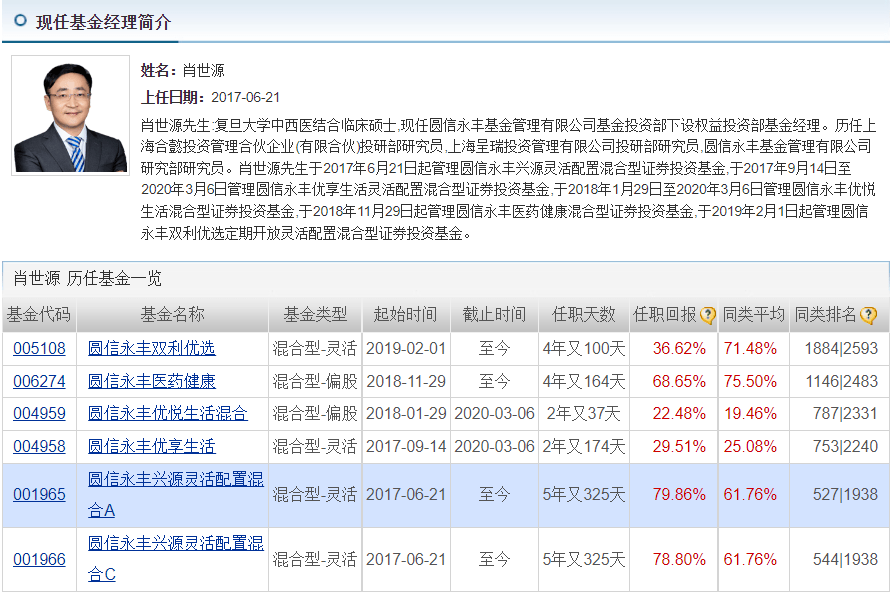Open the 圆信永丰医药健康 fund link
894x597 pixels.
pos(152,381)
